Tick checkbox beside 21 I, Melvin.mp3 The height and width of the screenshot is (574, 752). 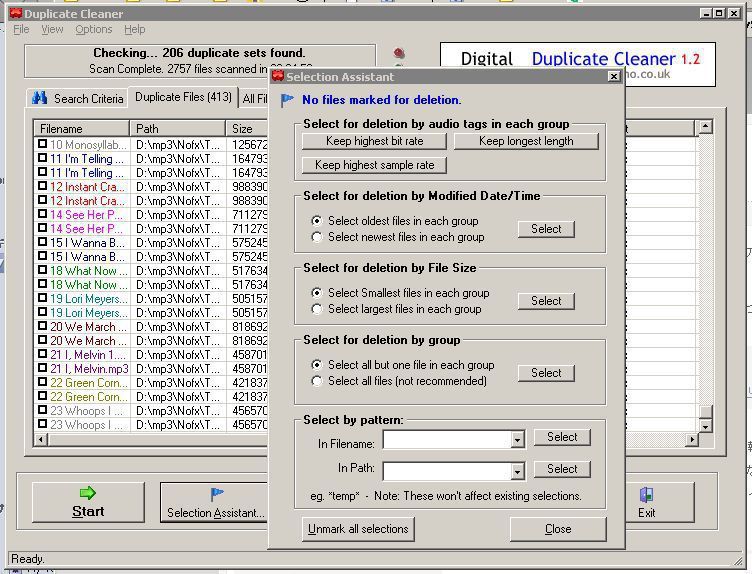42,369
